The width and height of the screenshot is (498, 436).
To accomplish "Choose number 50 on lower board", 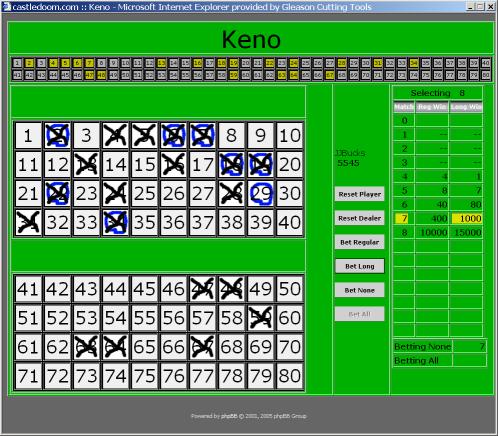I will click(290, 289).
